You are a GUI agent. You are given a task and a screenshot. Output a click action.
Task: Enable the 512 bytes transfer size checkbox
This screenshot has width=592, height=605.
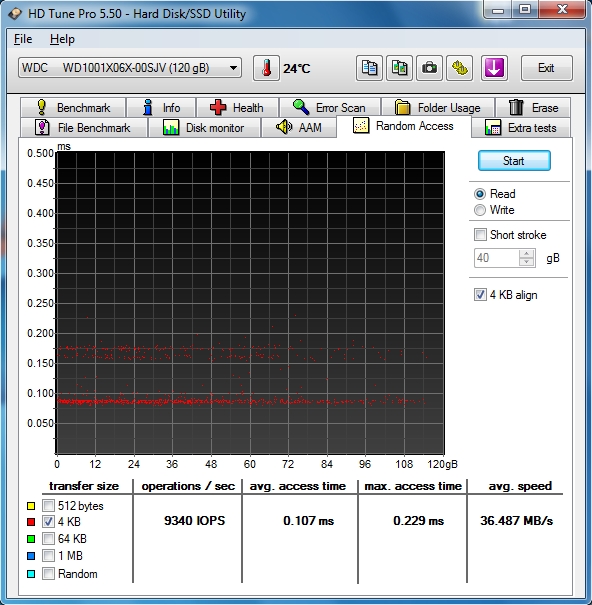(x=48, y=505)
